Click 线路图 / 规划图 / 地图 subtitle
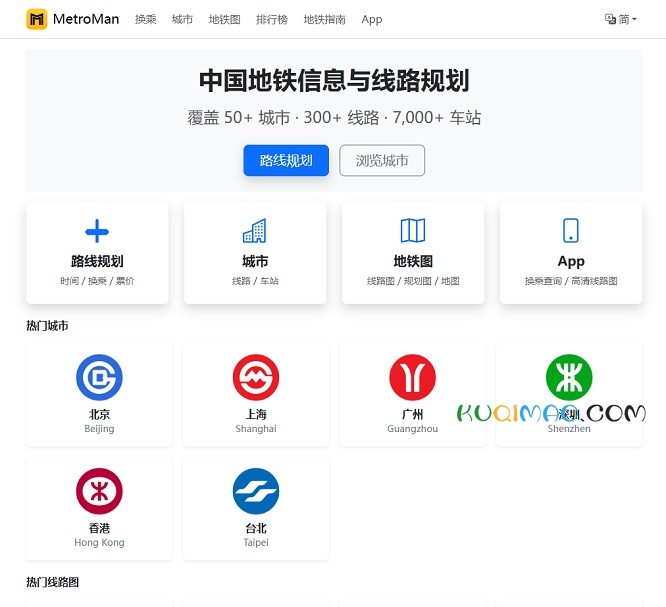This screenshot has height=607, width=666. click(413, 281)
